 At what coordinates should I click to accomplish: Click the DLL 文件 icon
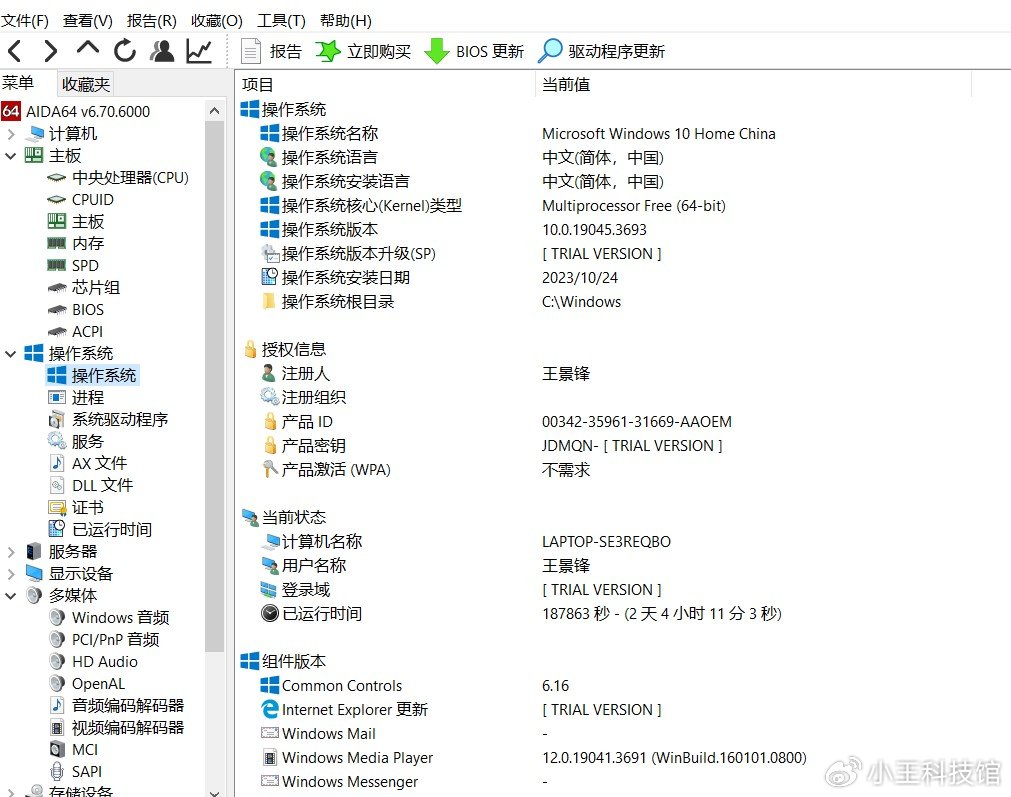click(x=57, y=485)
